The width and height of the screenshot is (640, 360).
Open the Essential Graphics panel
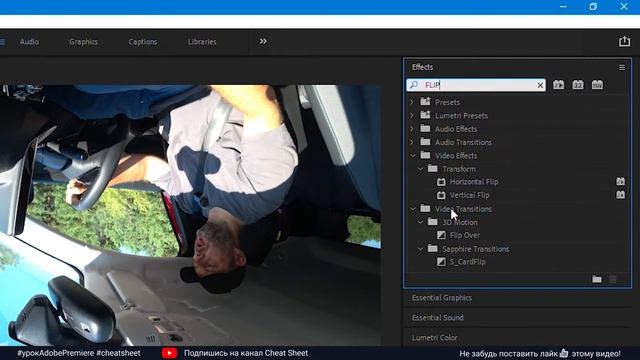click(442, 298)
